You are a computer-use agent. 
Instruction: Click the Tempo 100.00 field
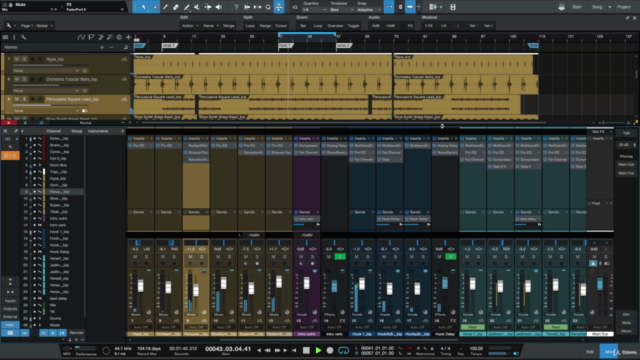[476, 349]
